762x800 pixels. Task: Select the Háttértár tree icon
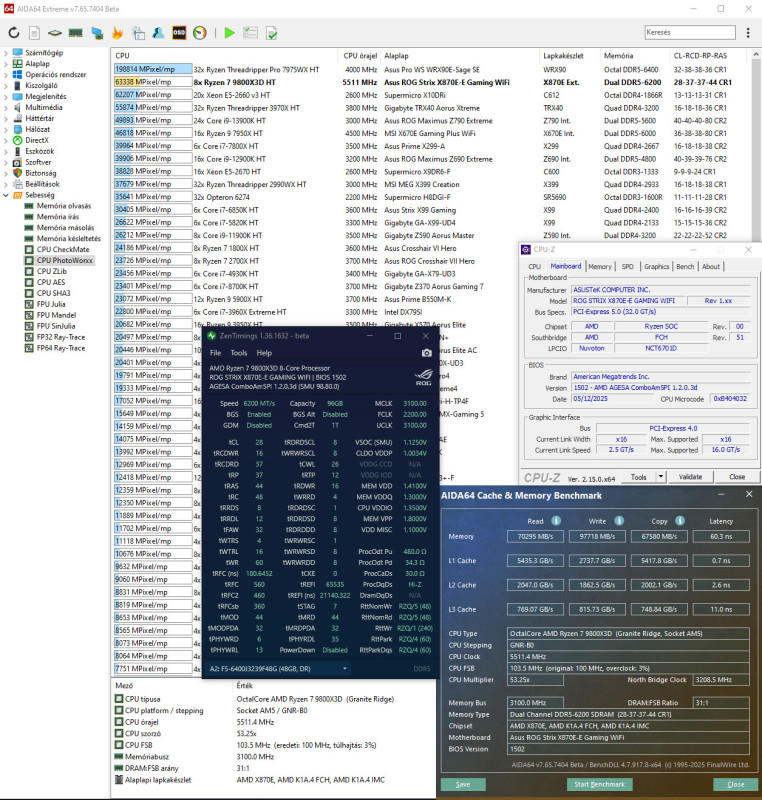pyautogui.click(x=18, y=118)
